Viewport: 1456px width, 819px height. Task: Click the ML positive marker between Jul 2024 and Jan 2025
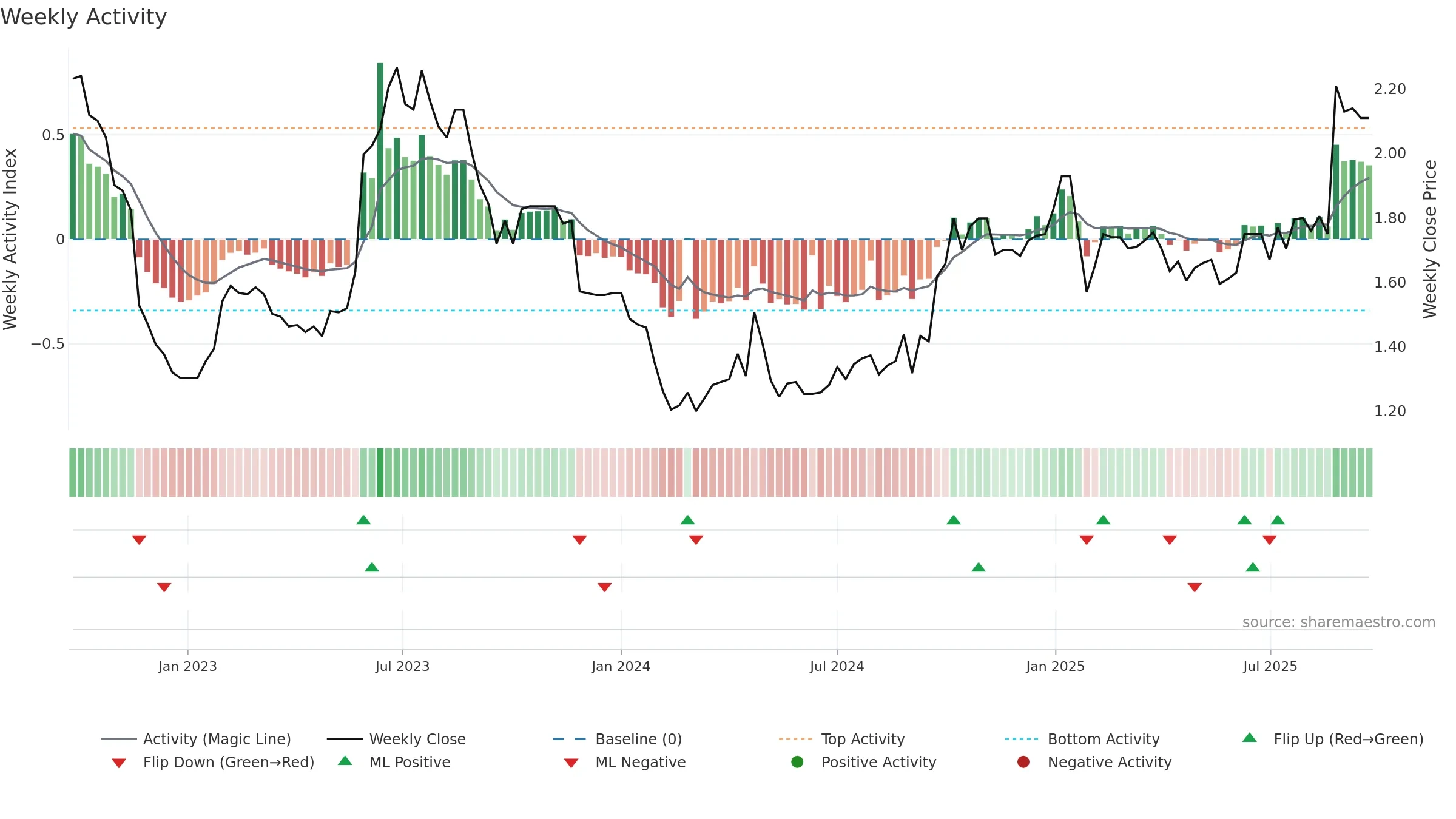[x=979, y=567]
